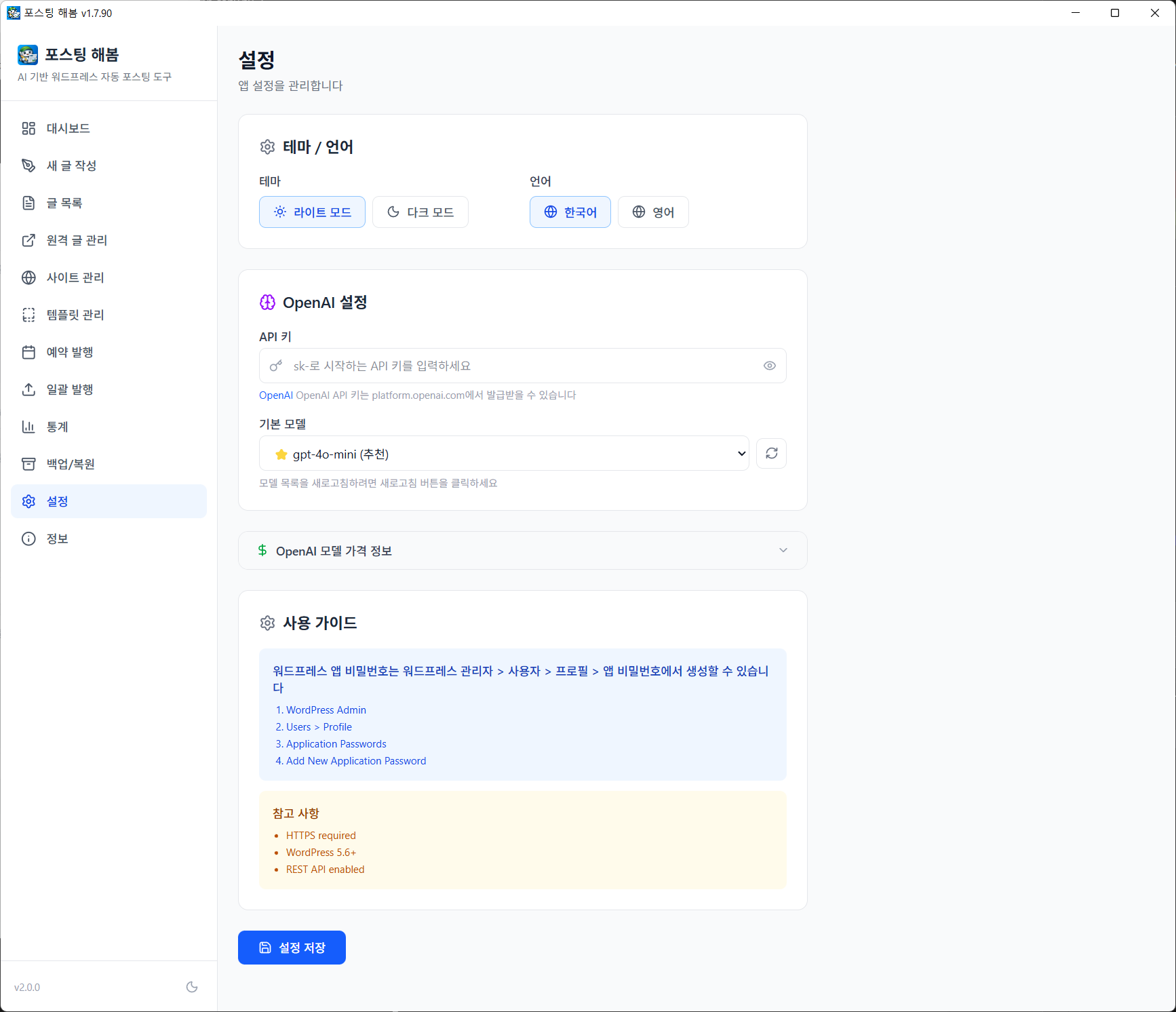Image resolution: width=1176 pixels, height=1012 pixels.
Task: Open 사이트 관리 in sidebar
Action: (x=75, y=277)
